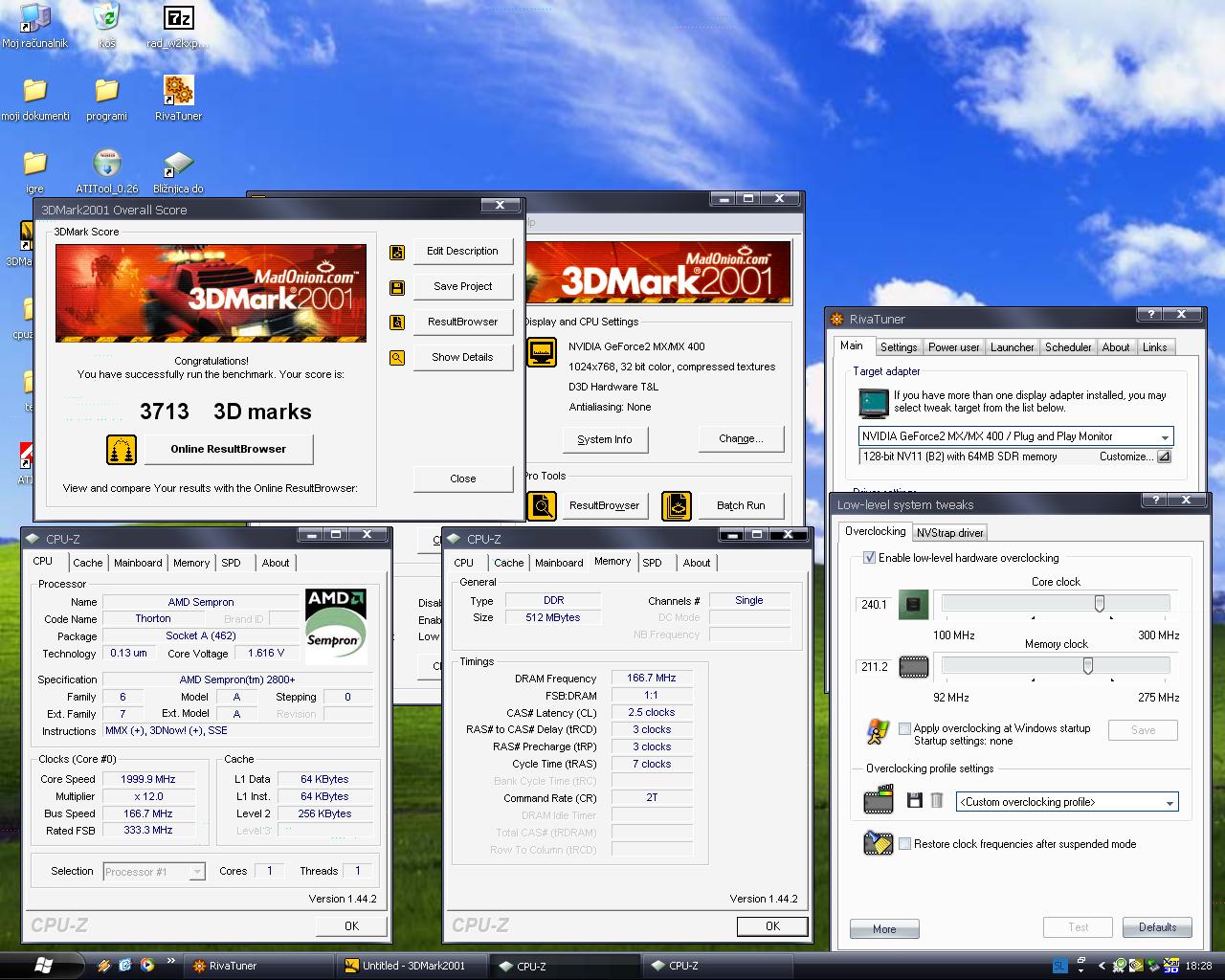Screen dimensions: 1225x980
Task: Click the Change... button in 3DMark
Action: click(741, 439)
